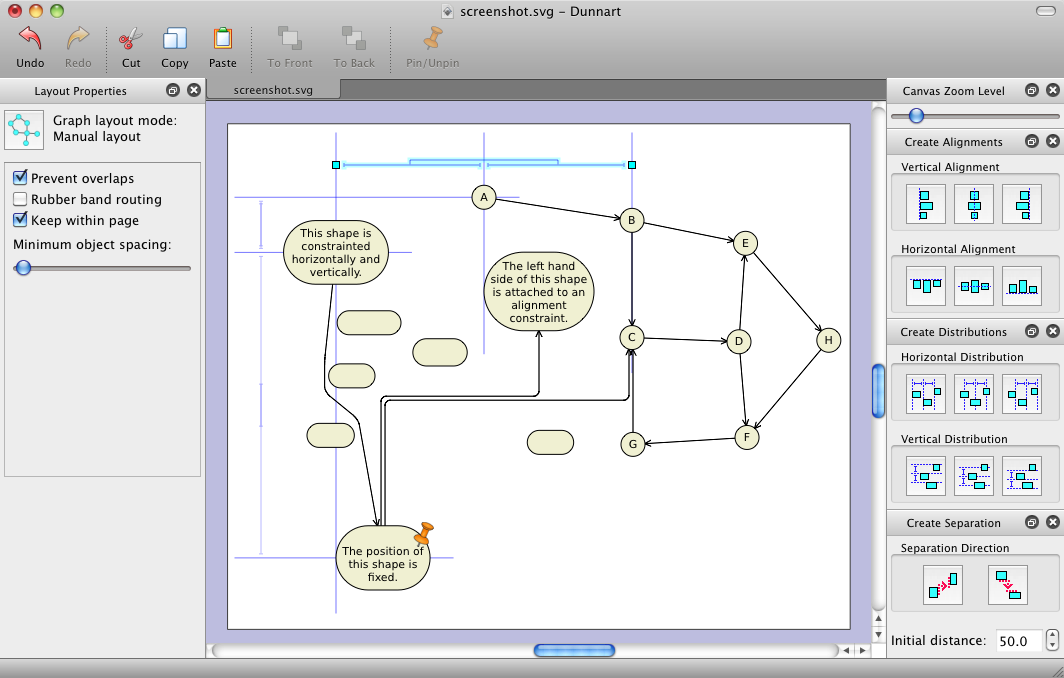Image resolution: width=1064 pixels, height=678 pixels.
Task: Close the Create Separation panel
Action: 1052,523
